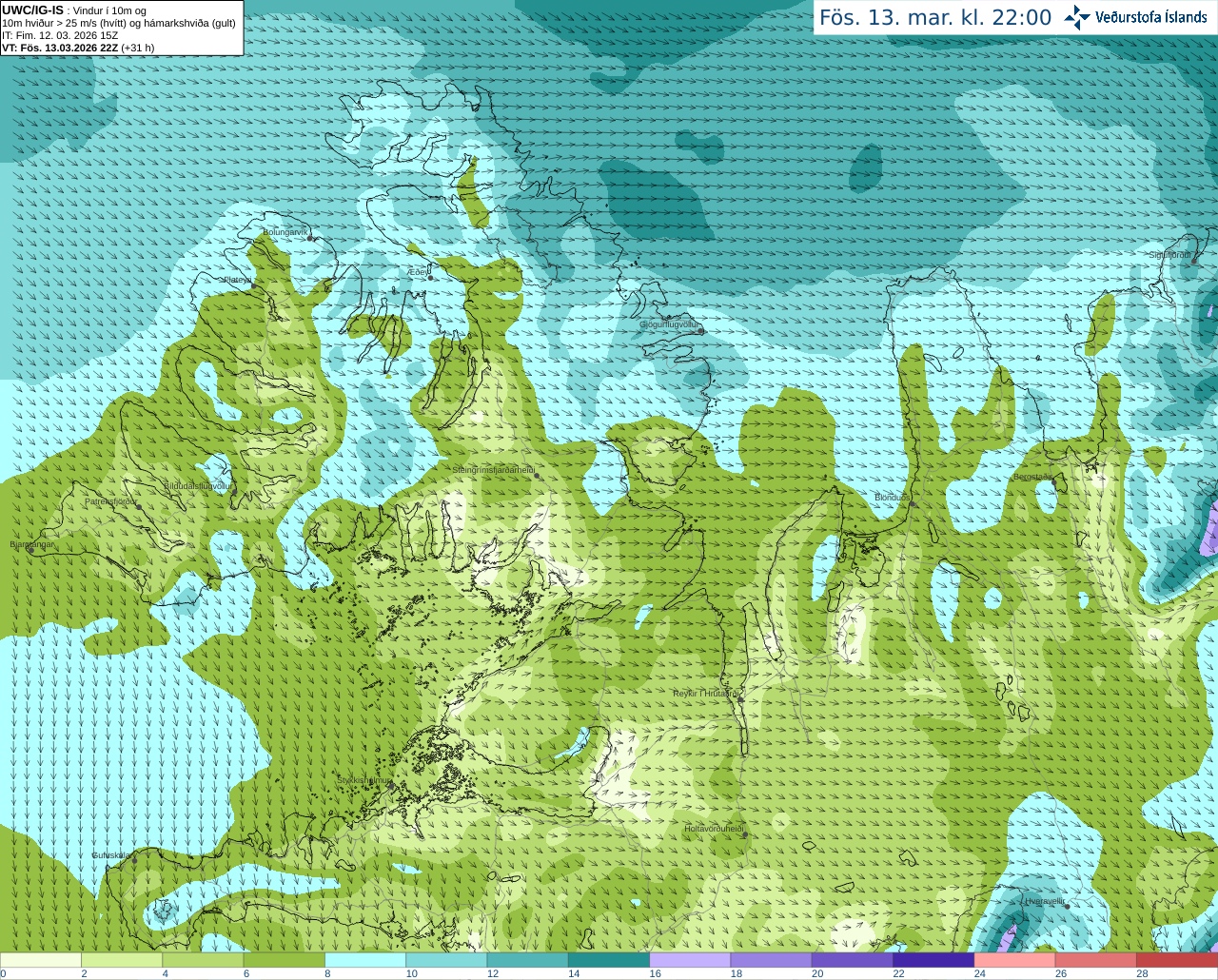Click the 18–20 m/s light purple legend swatch
This screenshot has width=1218, height=980.
click(x=772, y=960)
